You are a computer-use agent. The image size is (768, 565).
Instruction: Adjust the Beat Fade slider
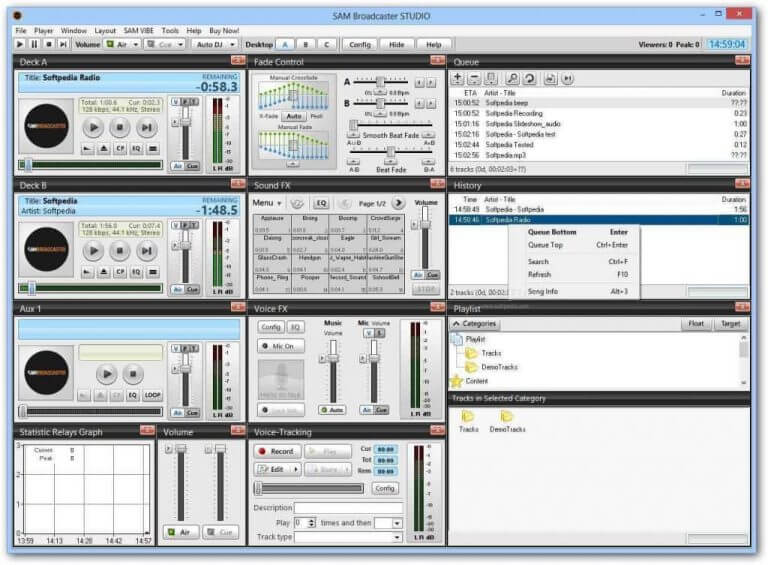point(390,152)
